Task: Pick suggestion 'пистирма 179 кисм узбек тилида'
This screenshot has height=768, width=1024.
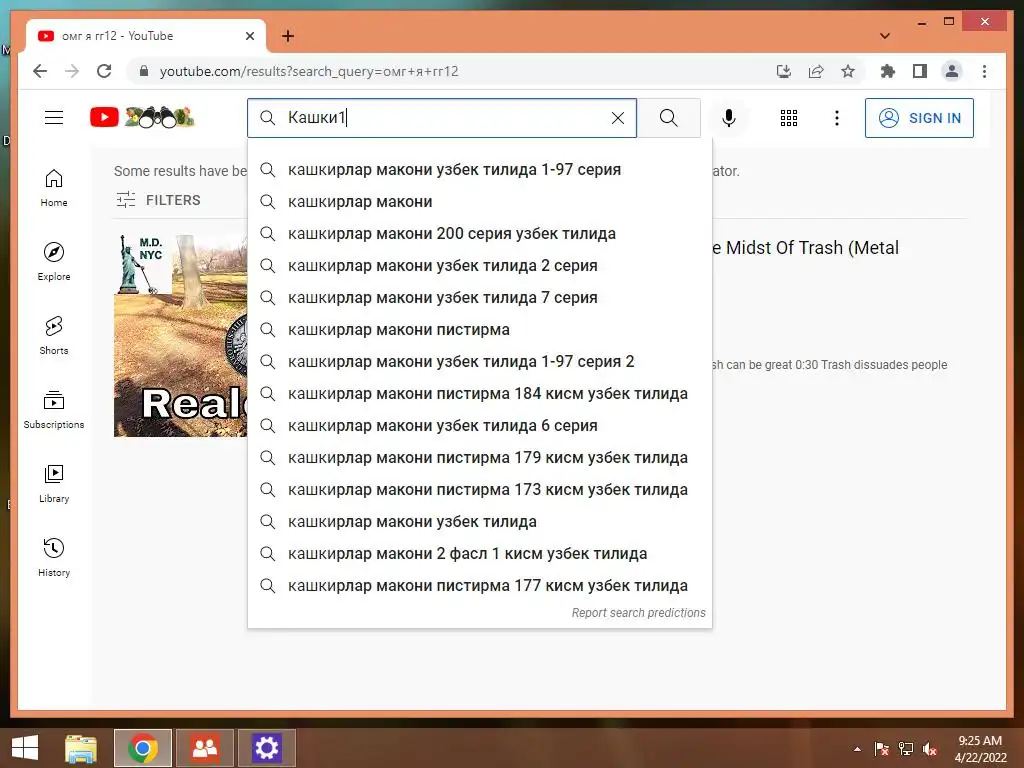Action: pyautogui.click(x=480, y=458)
